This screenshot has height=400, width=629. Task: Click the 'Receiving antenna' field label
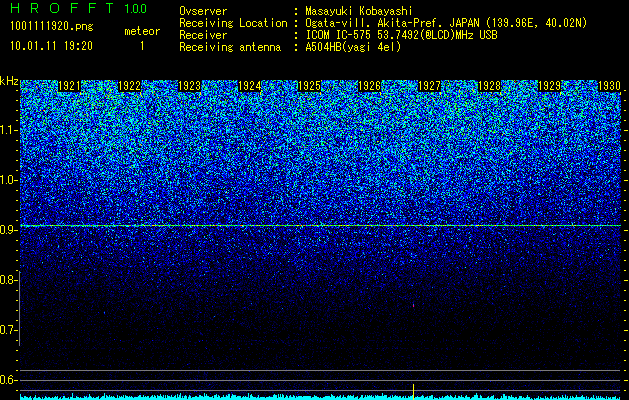[x=230, y=47]
